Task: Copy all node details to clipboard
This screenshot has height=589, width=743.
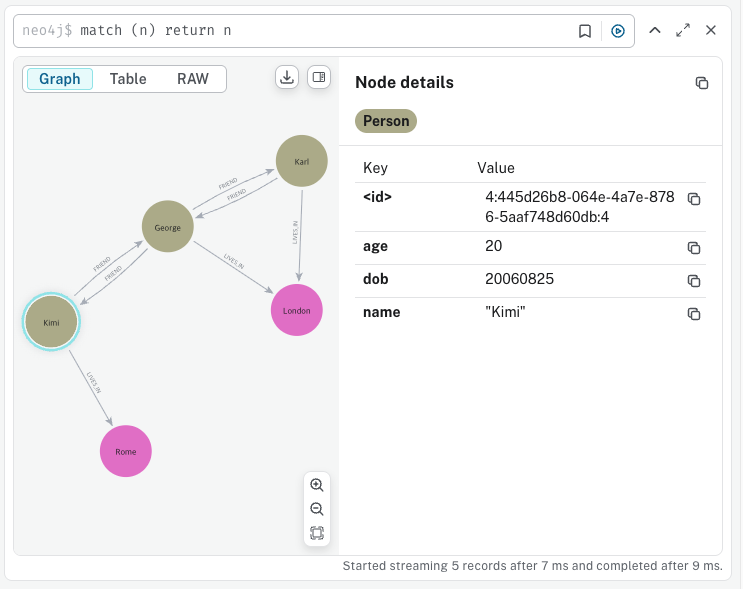Action: 702,83
